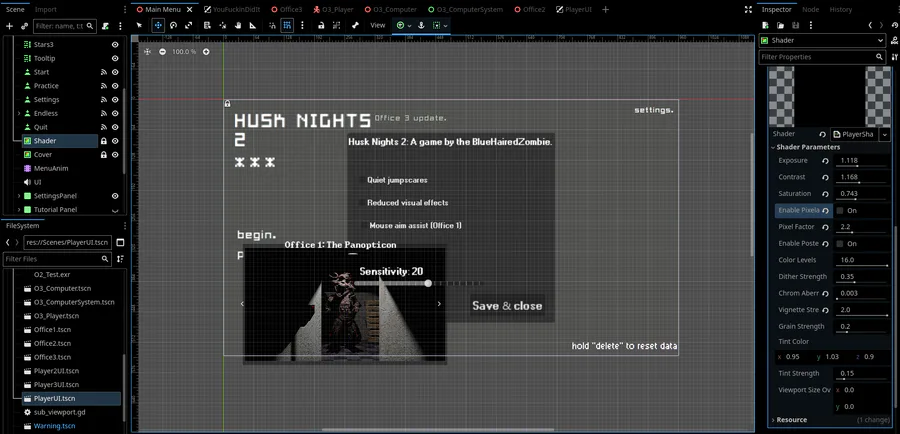Expand the Resource section in Inspector
The image size is (900, 434).
pyautogui.click(x=791, y=420)
